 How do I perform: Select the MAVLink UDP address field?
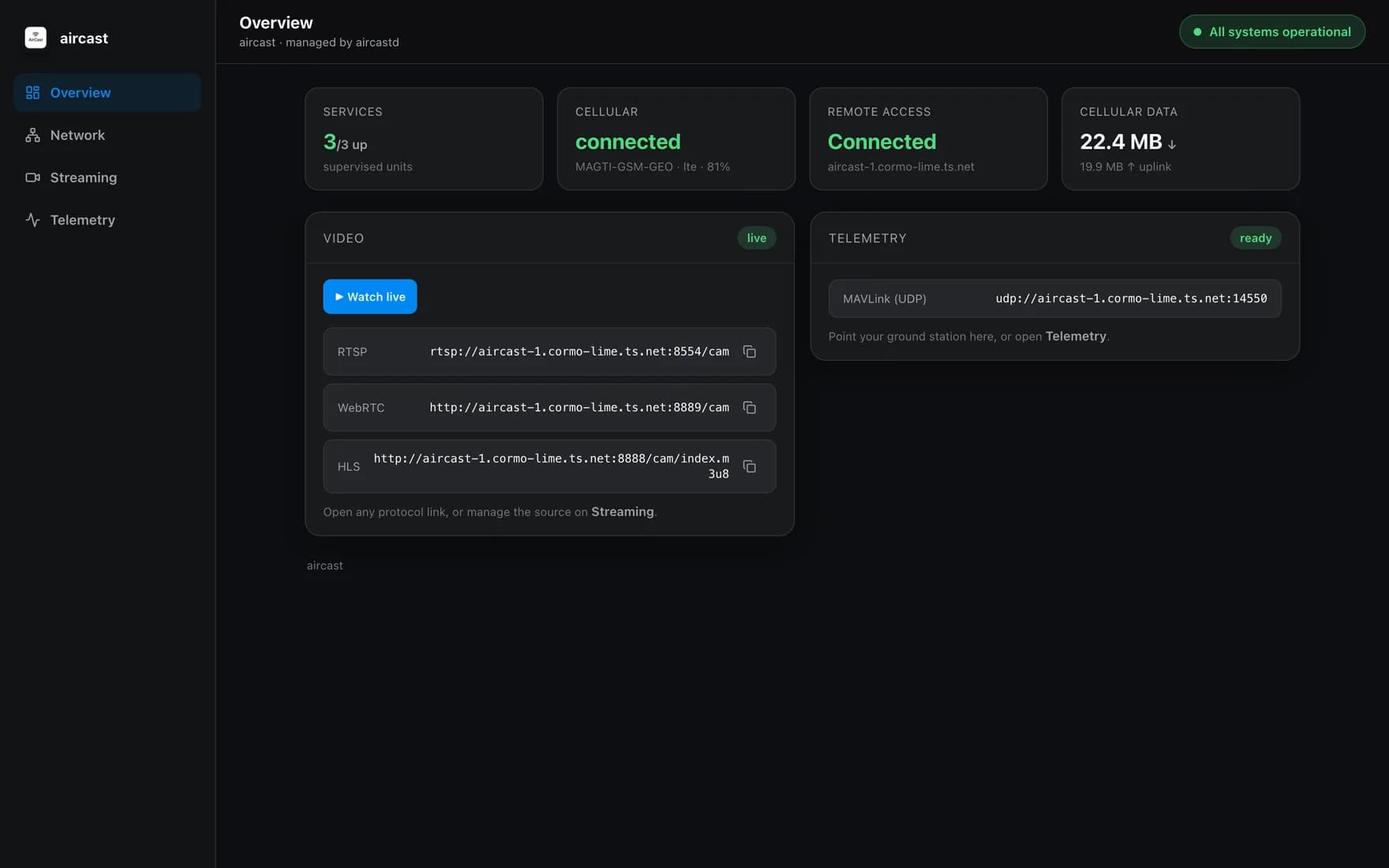pos(1055,298)
